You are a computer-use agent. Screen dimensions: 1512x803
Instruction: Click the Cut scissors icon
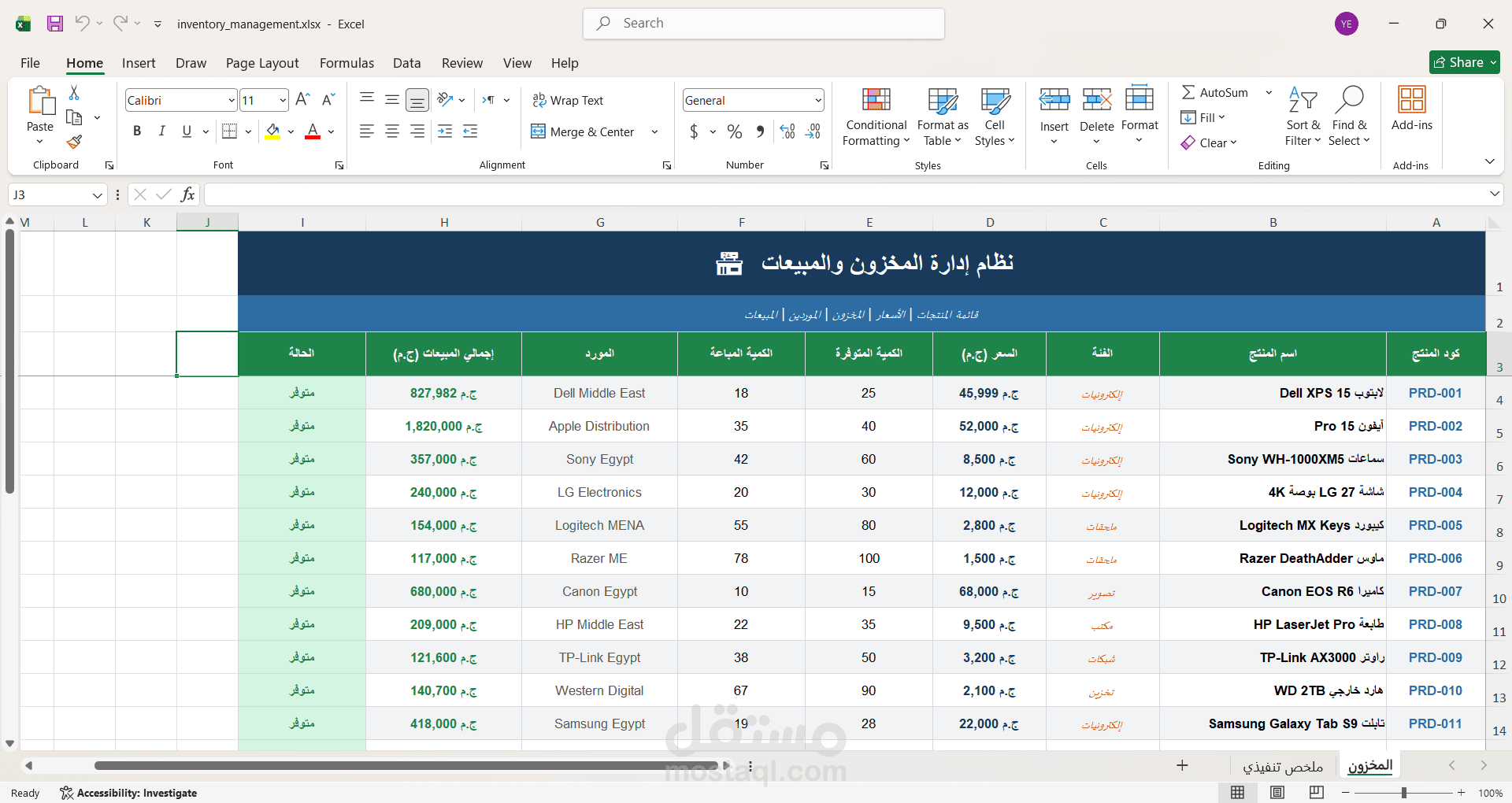point(74,92)
